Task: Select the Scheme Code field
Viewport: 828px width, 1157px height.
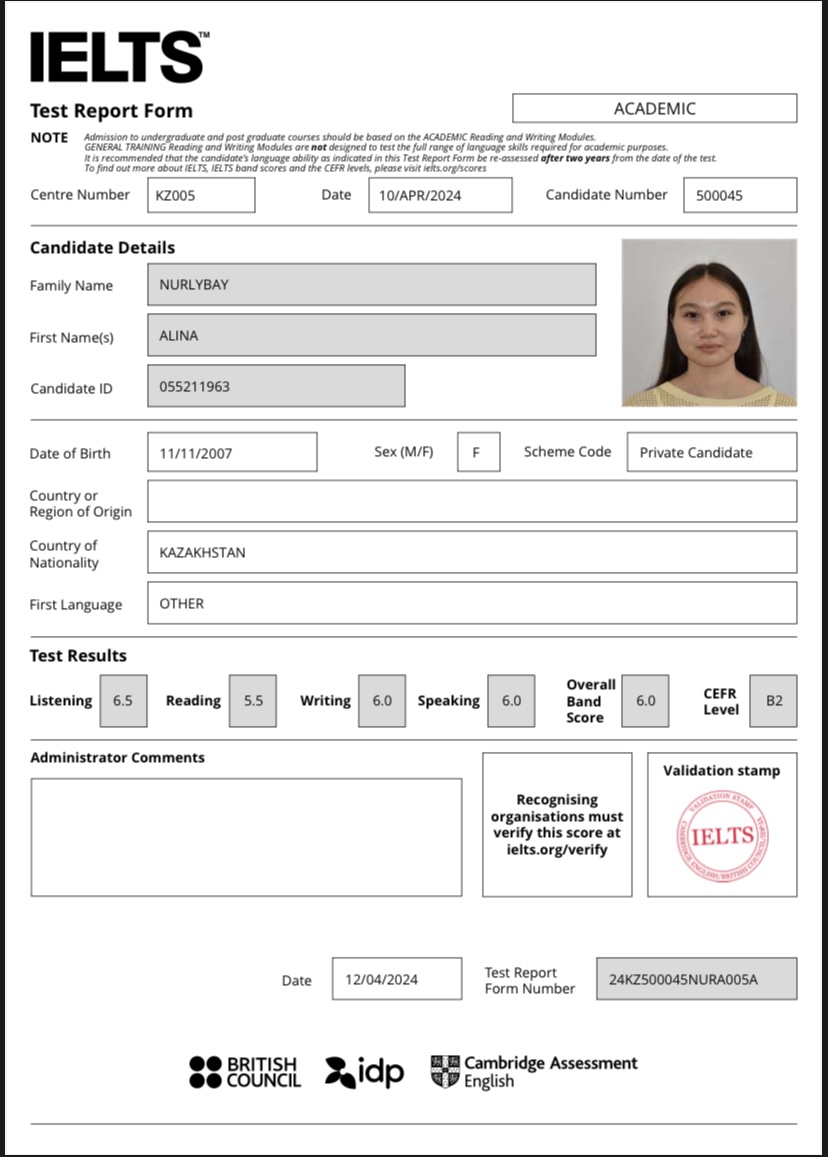Action: [711, 452]
